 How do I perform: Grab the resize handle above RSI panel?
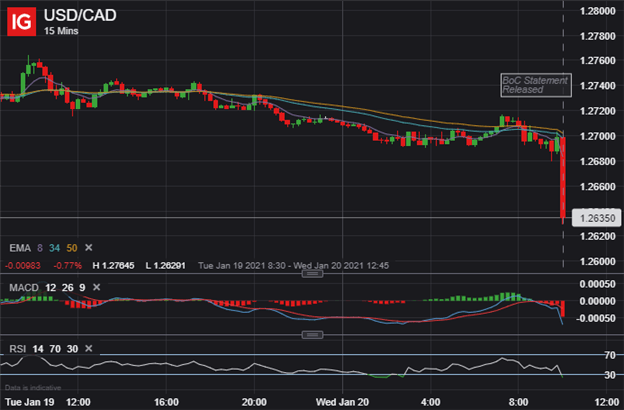(312, 335)
